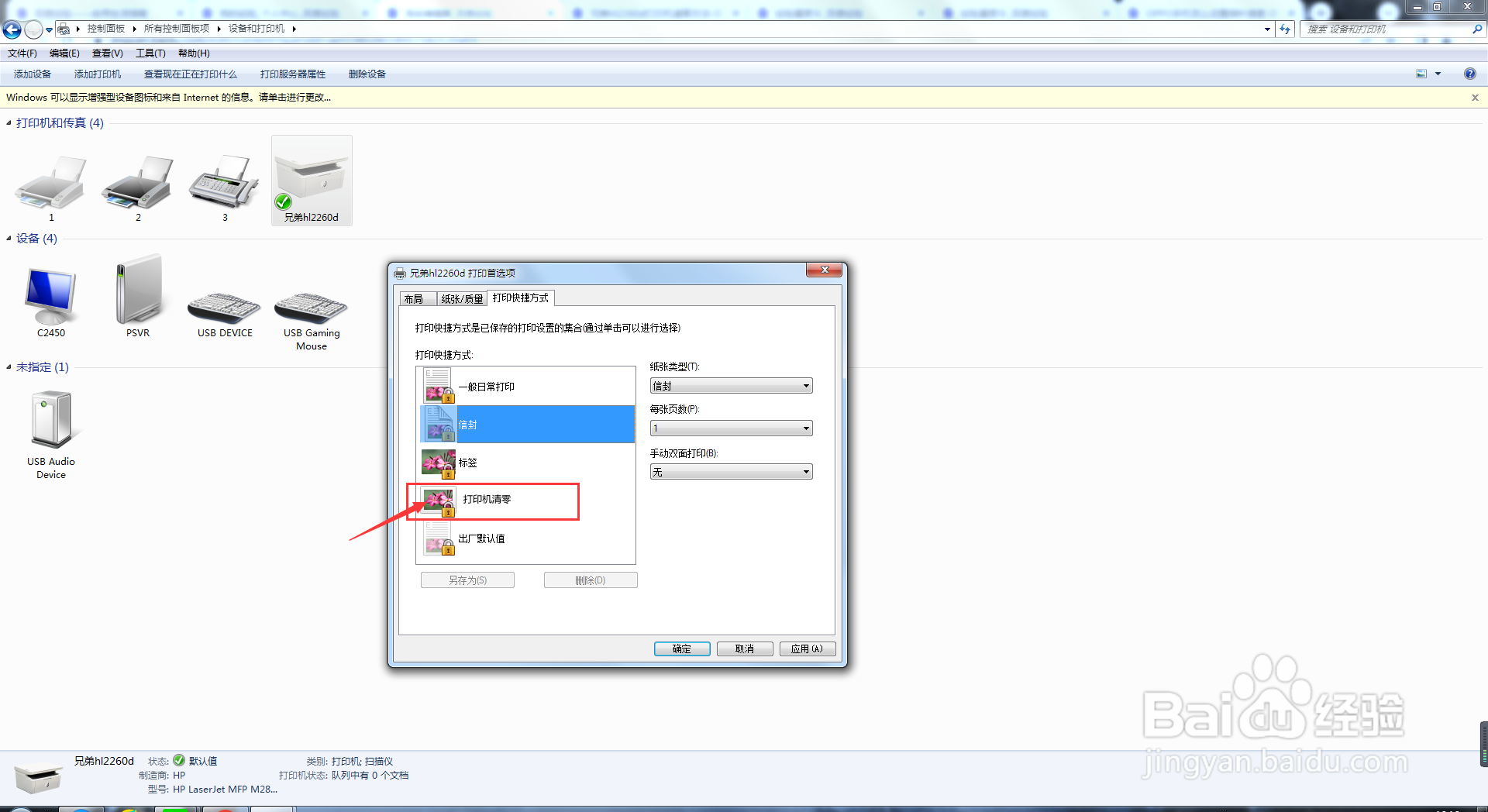Select the USB Gaming Mouse device

coord(312,307)
